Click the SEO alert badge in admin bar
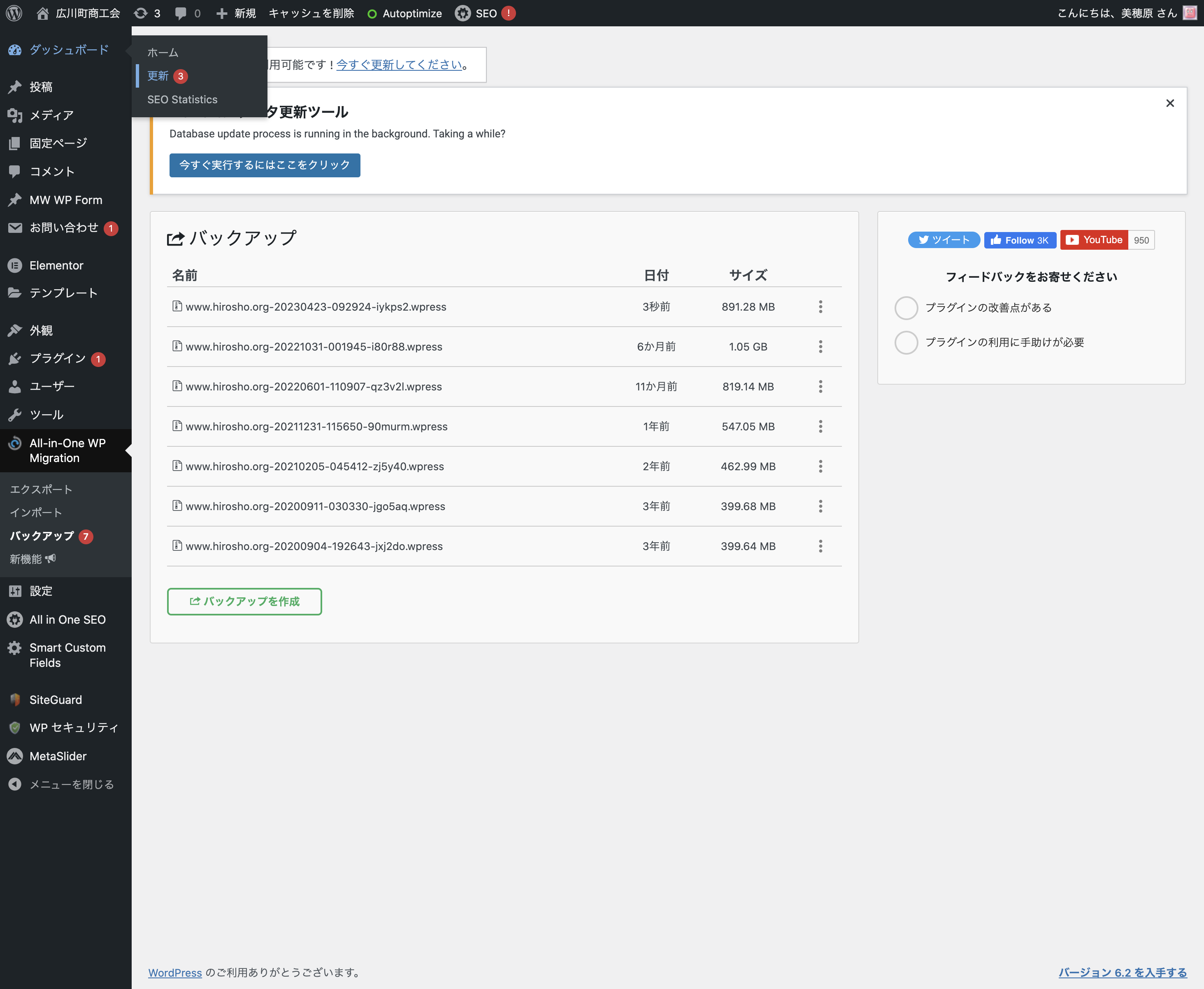1204x989 pixels. point(509,13)
